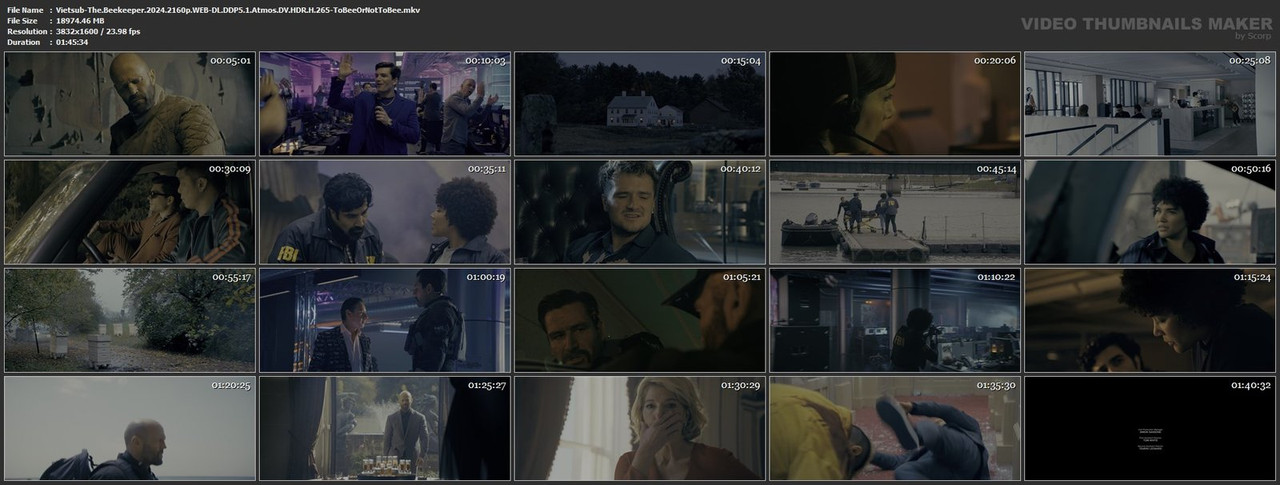The width and height of the screenshot is (1280, 485).
Task: Click the file name ending ToBeeOrNotToBee.mkv
Action: (238, 9)
